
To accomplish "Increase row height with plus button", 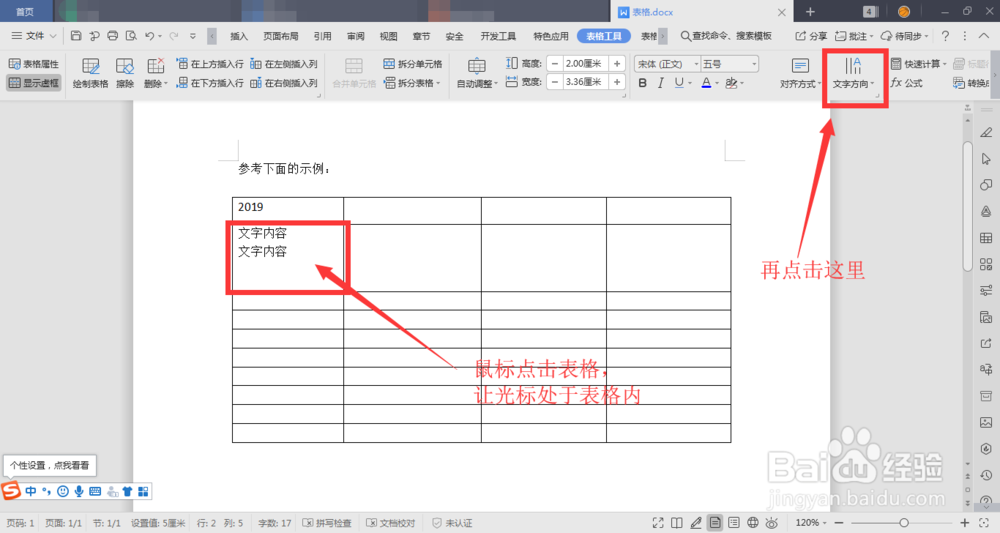I will (617, 64).
